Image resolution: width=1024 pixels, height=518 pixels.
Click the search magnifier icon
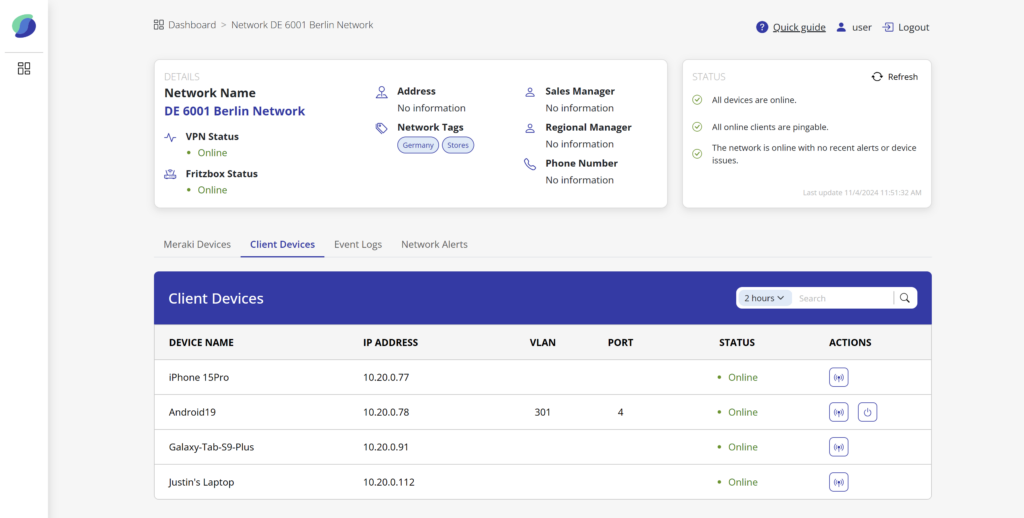(x=905, y=298)
